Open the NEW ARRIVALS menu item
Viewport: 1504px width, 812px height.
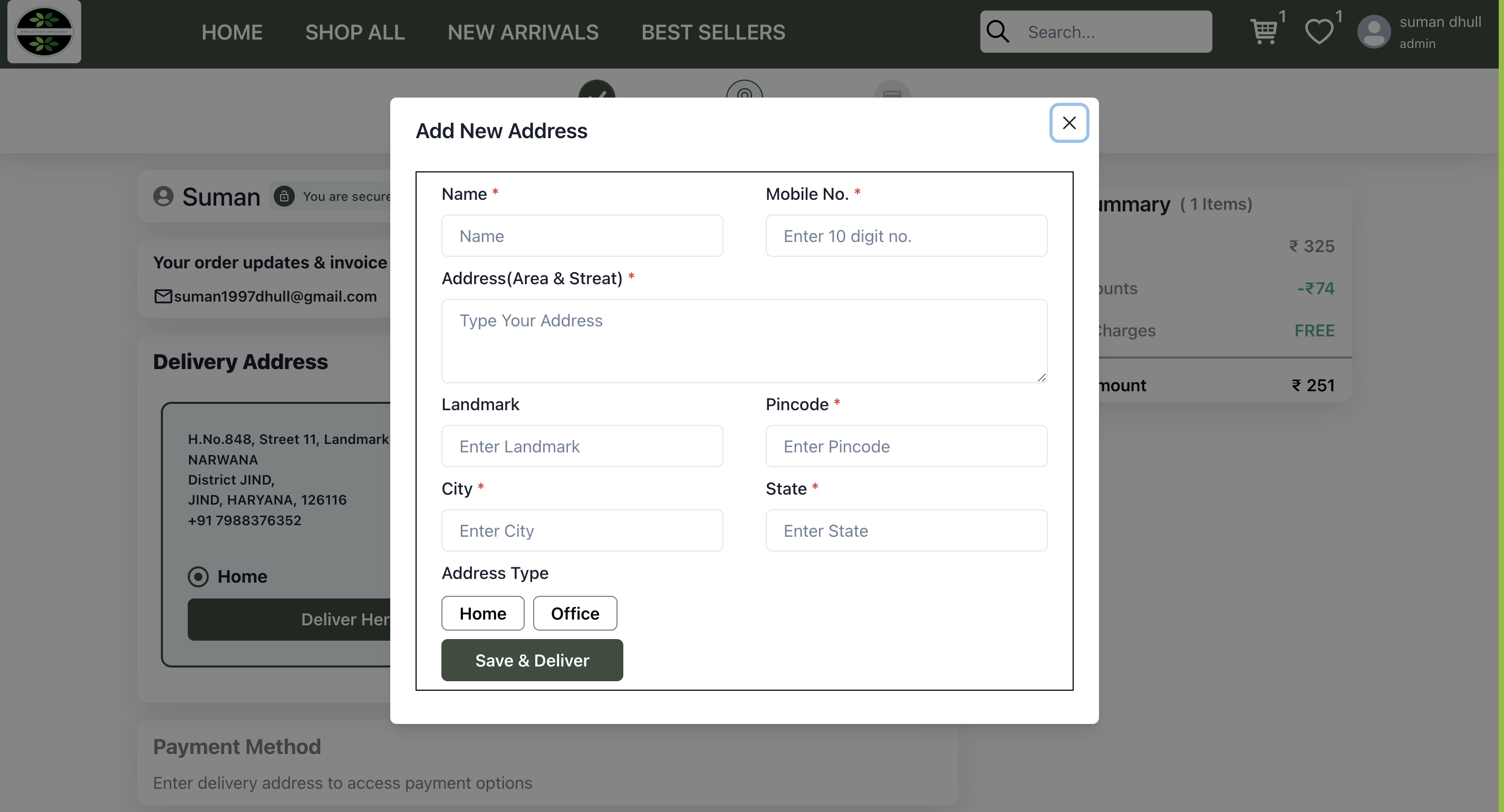click(522, 31)
